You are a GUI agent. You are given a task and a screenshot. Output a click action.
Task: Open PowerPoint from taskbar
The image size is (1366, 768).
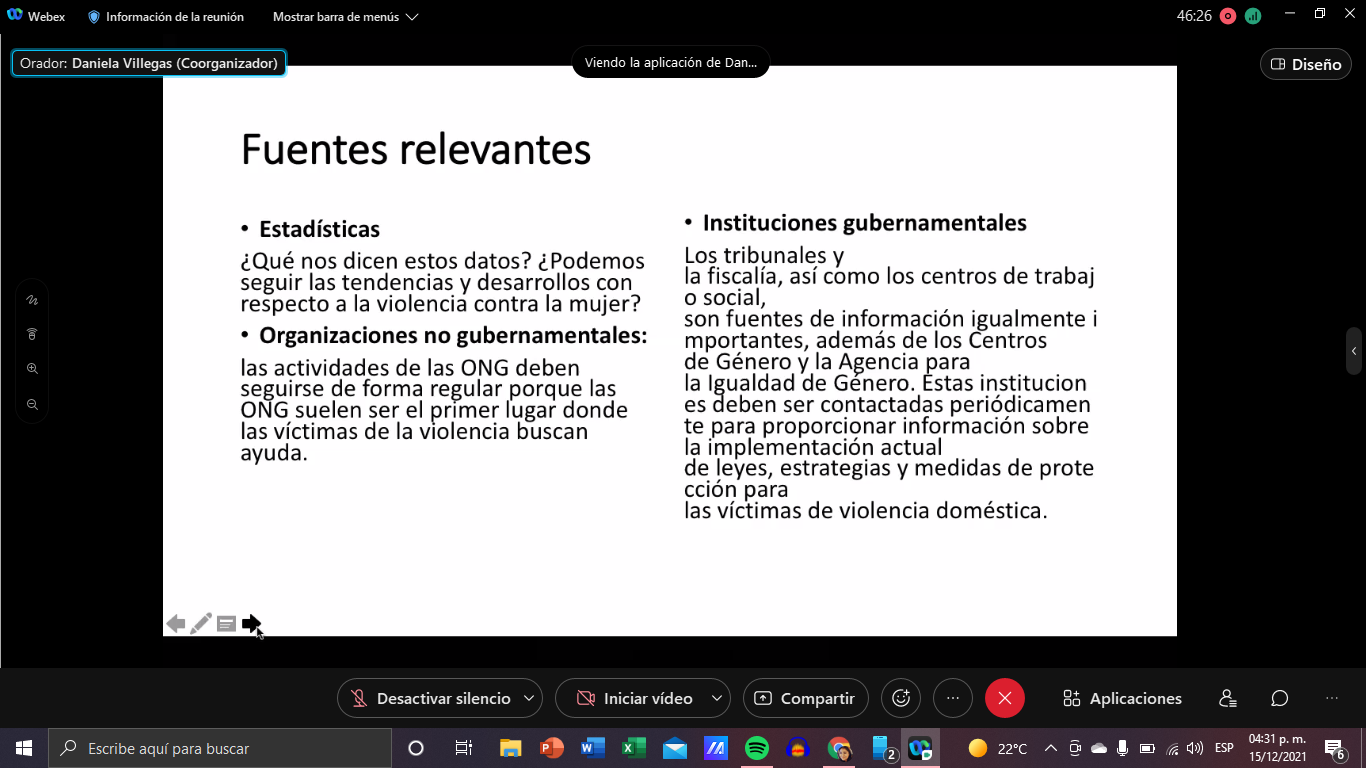552,748
